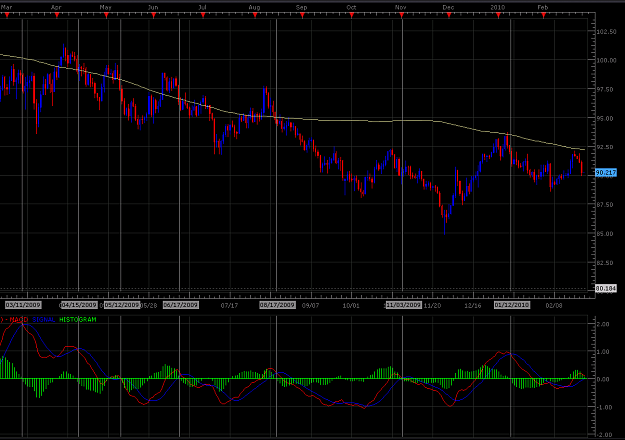Viewport: 625px width, 440px height.
Task: Click the red month marker under Mar
Action: click(x=7, y=15)
